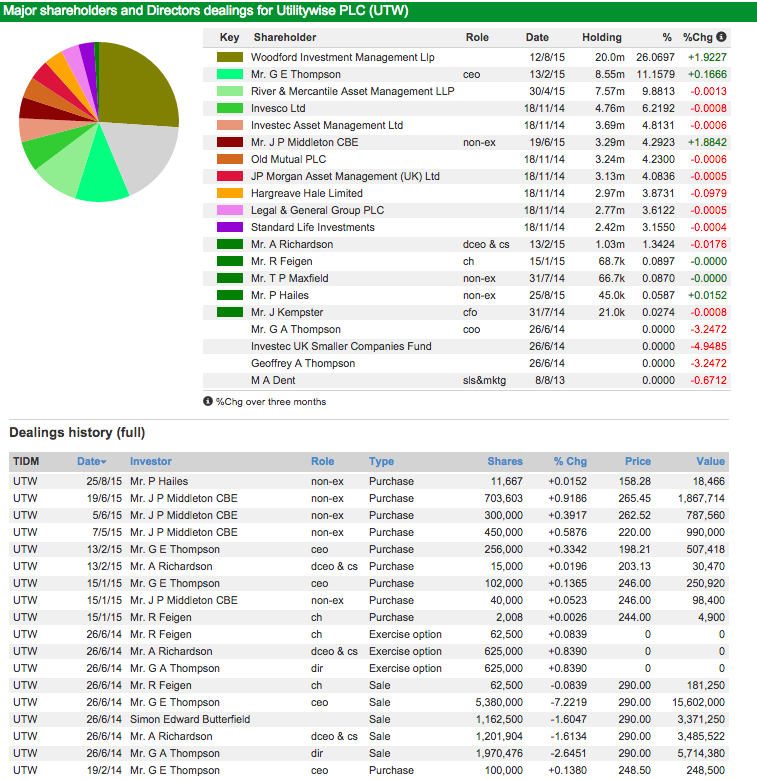The height and width of the screenshot is (780, 757).
Task: Click the Invesco Ltd green key swatch
Action: point(230,108)
